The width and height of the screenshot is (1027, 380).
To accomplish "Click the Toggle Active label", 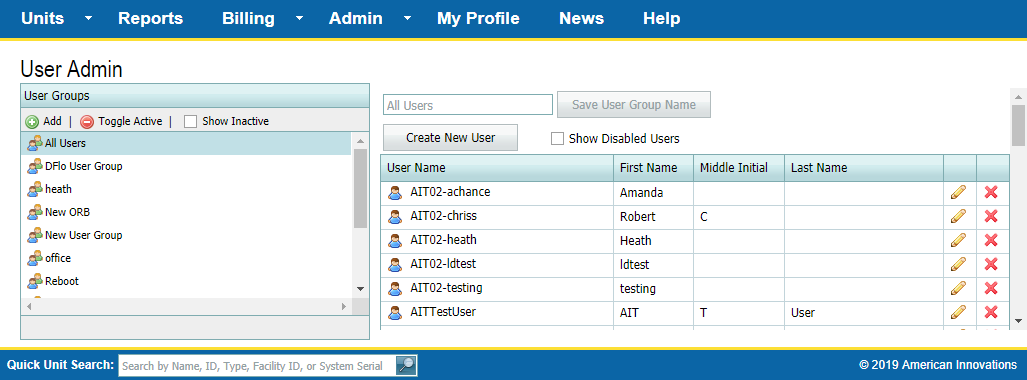I will (130, 121).
